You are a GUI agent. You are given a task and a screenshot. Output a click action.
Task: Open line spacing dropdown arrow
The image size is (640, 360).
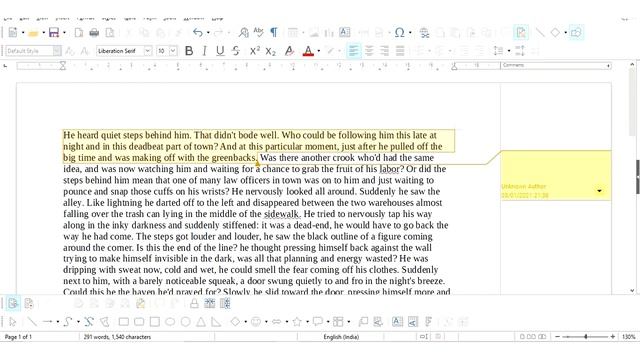pos(509,51)
